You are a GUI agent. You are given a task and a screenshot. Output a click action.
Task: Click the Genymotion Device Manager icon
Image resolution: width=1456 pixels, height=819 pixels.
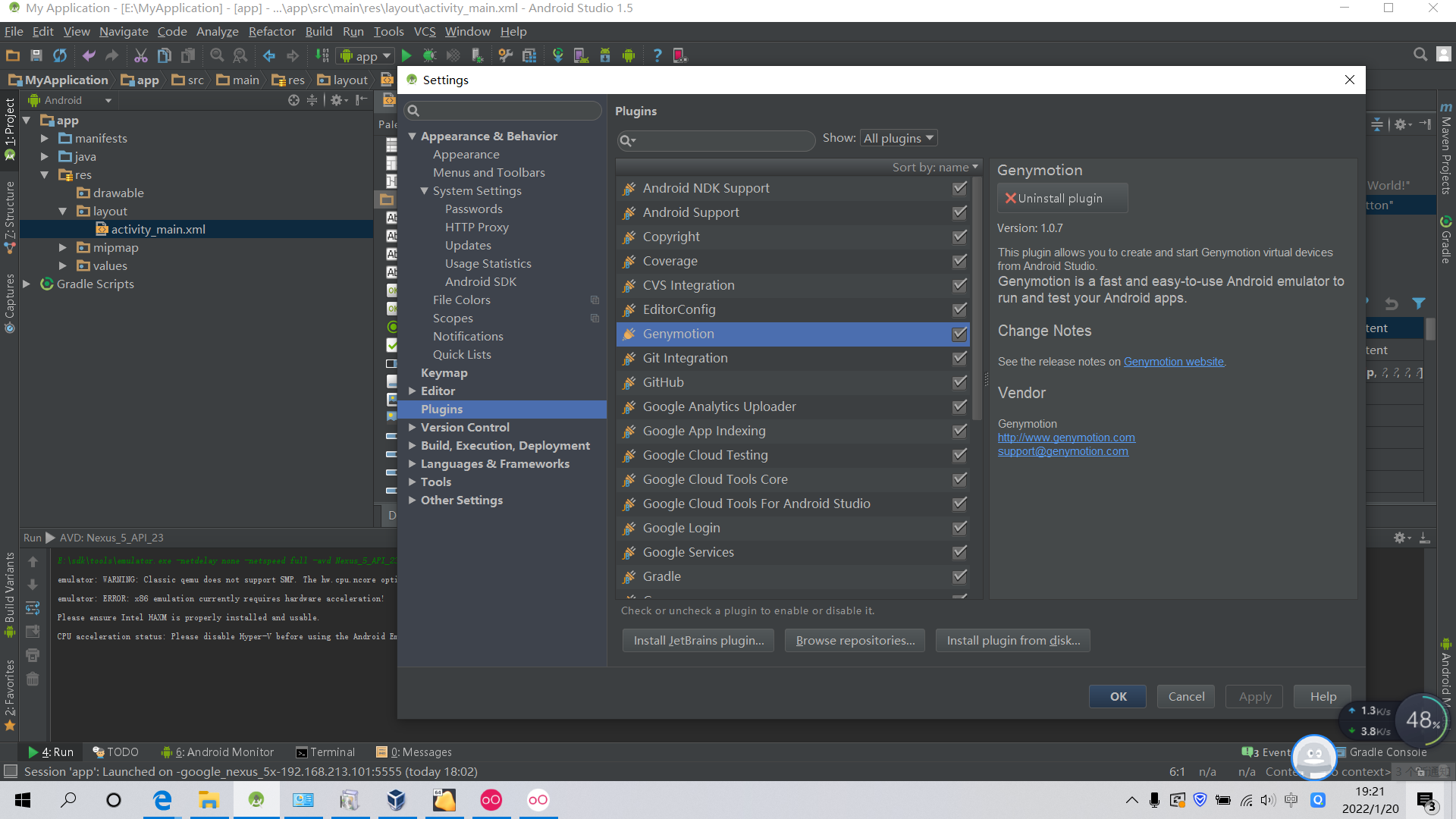(679, 55)
